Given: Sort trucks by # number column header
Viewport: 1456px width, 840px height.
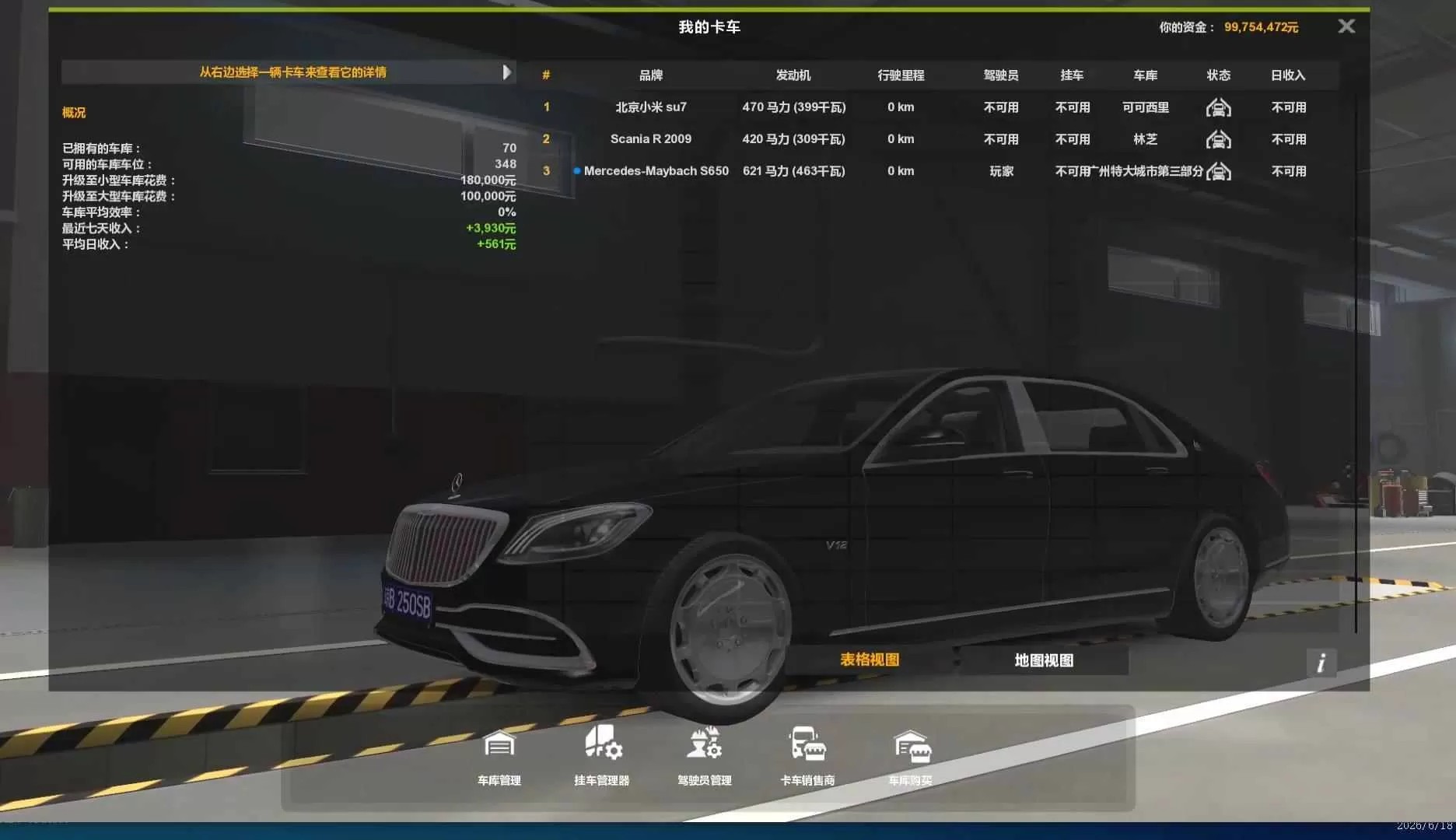Looking at the screenshot, I should [546, 75].
